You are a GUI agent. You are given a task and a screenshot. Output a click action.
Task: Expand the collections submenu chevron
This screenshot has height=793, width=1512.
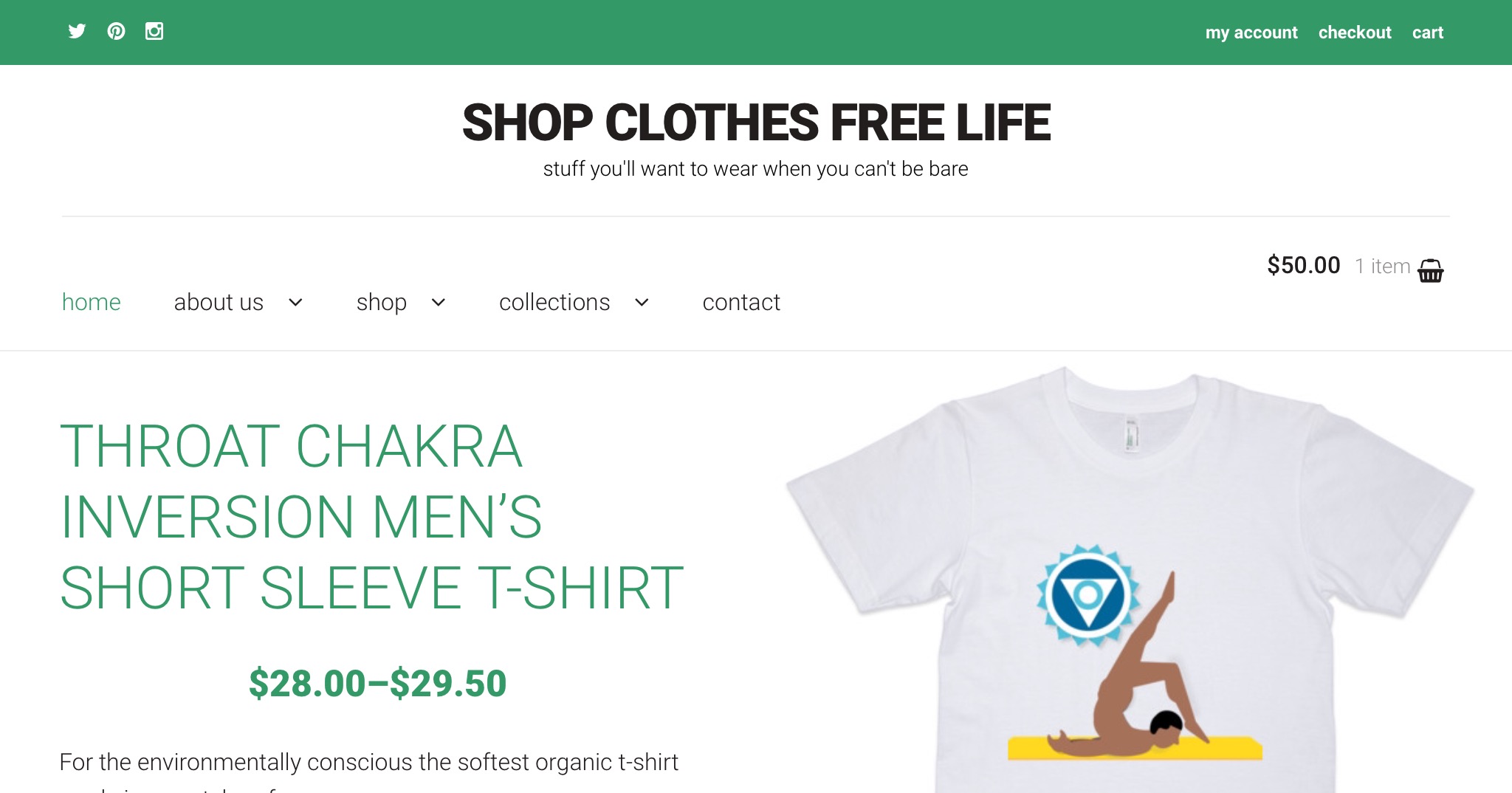click(x=642, y=302)
